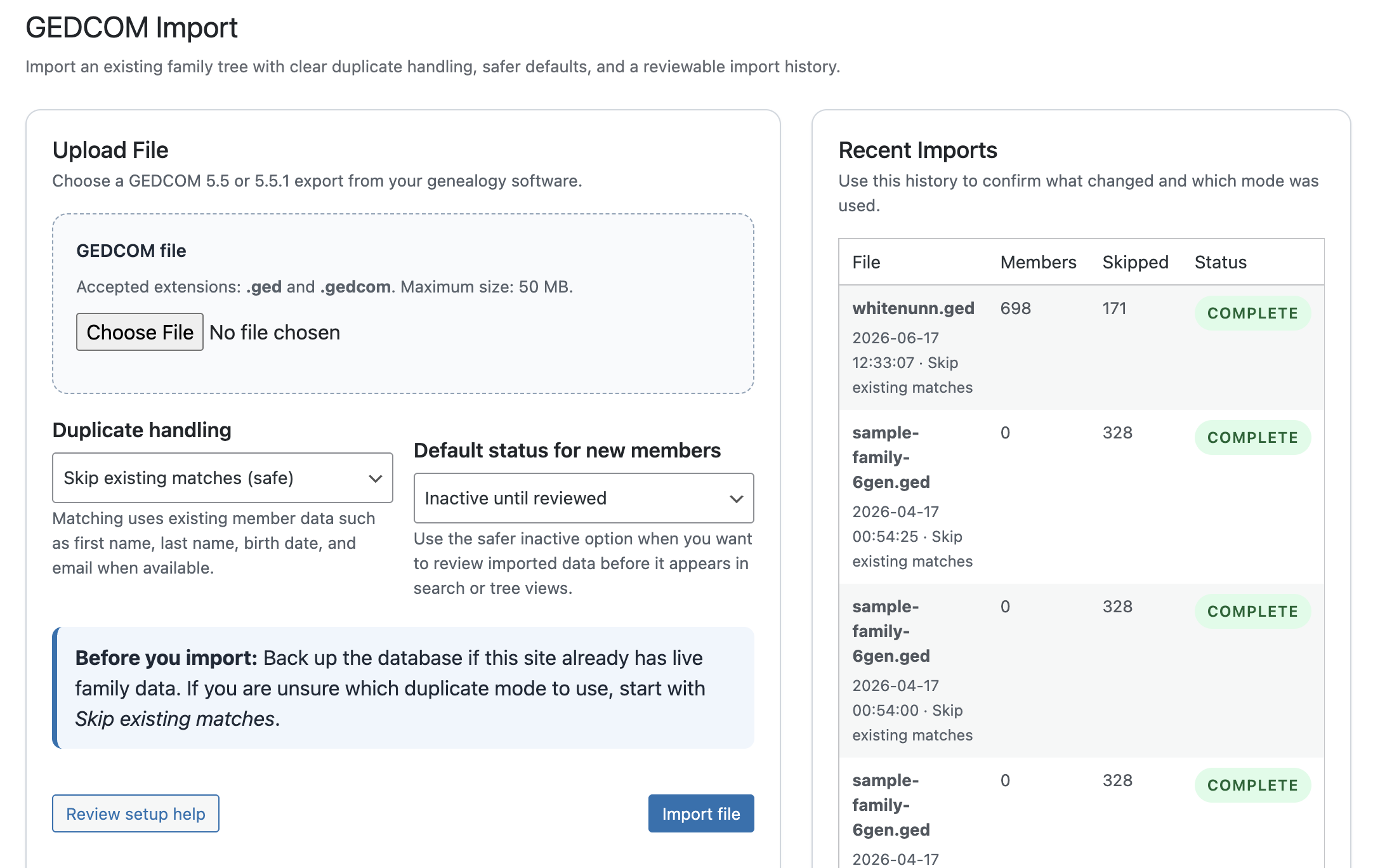Viewport: 1373px width, 868px height.
Task: Click the GEDCOM file drop zone area
Action: click(x=403, y=303)
